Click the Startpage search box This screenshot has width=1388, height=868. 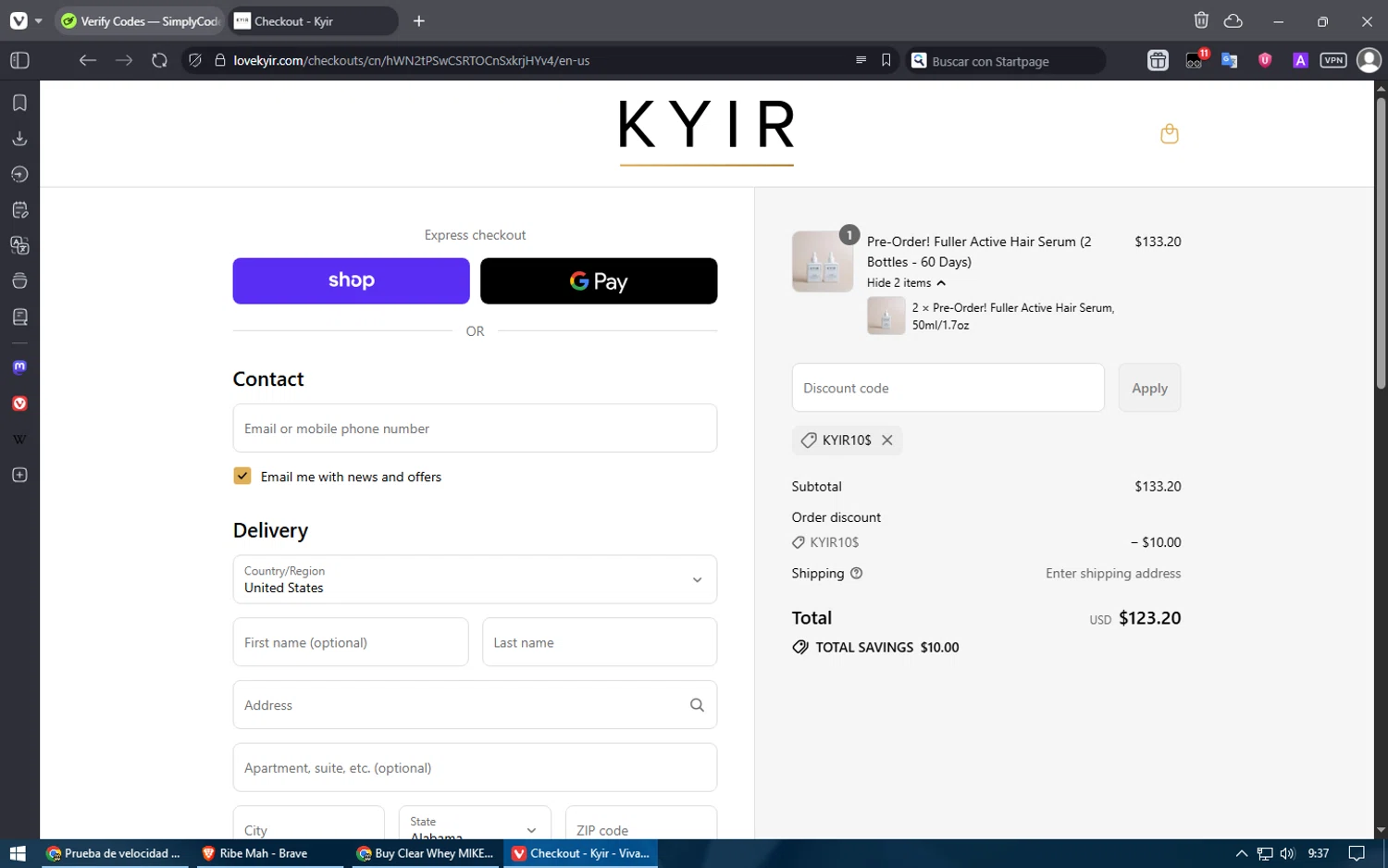[x=1006, y=60]
